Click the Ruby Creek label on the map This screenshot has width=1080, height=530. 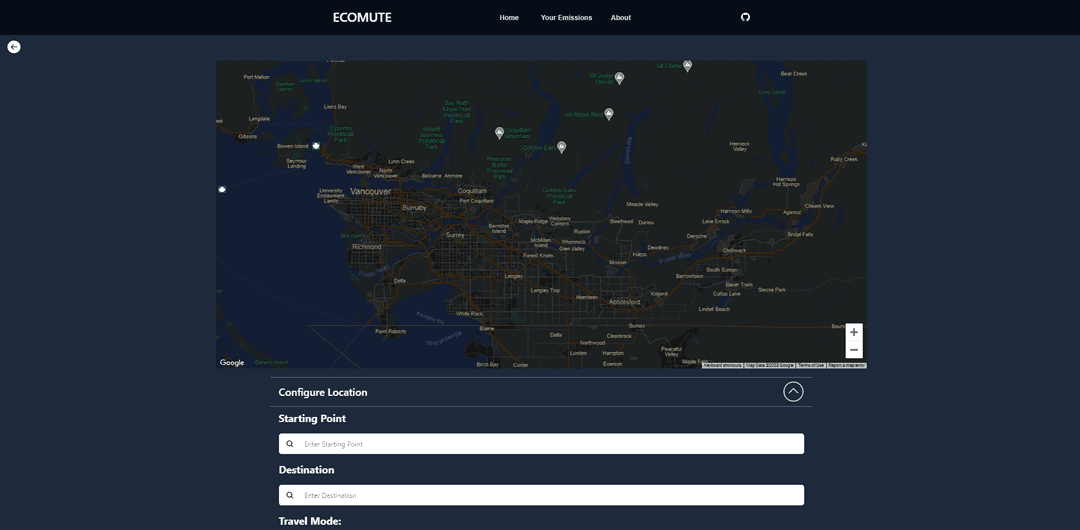(x=844, y=159)
